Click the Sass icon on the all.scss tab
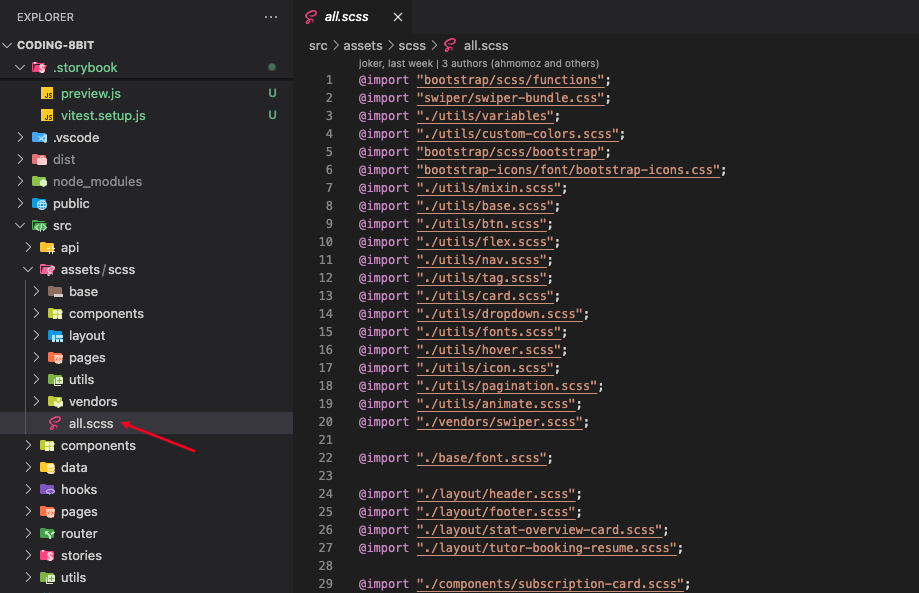919x593 pixels. [311, 17]
